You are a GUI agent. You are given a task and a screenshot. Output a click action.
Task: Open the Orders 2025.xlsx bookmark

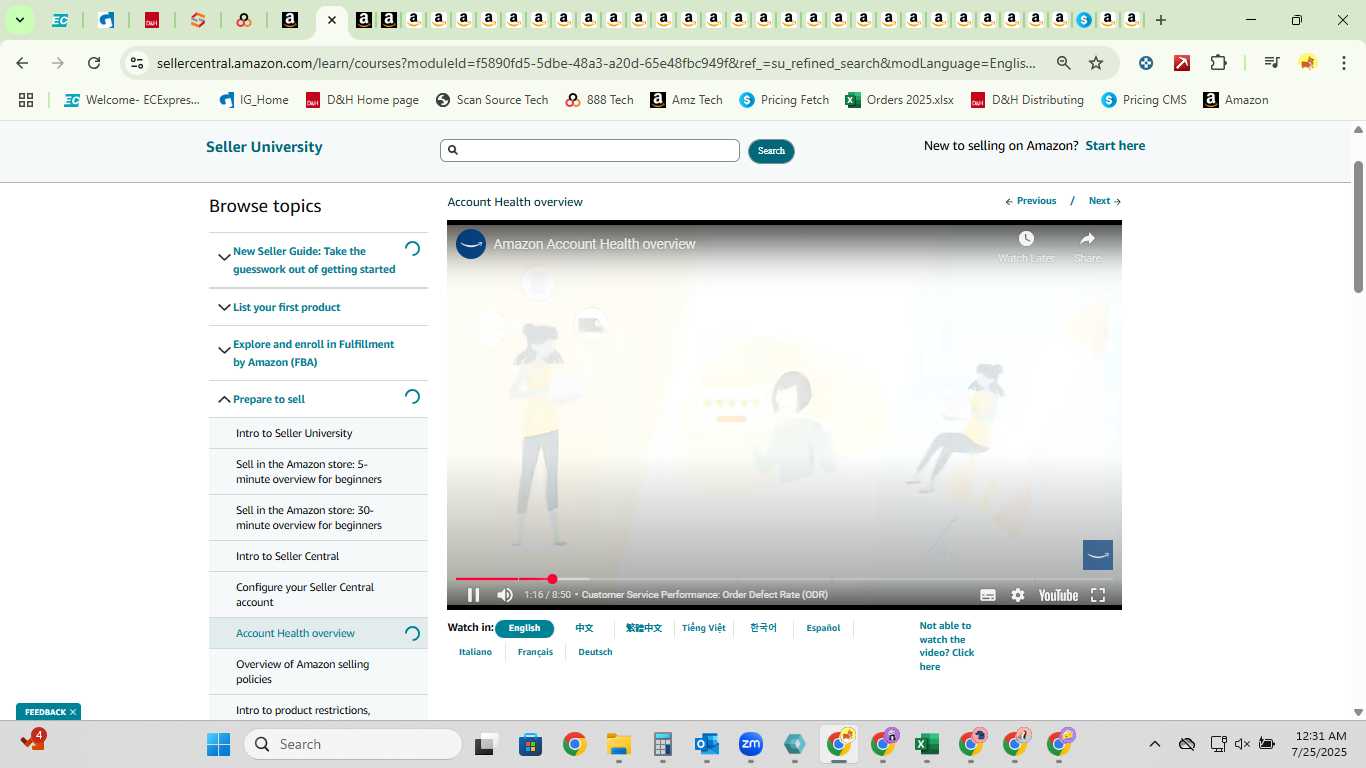(x=899, y=100)
